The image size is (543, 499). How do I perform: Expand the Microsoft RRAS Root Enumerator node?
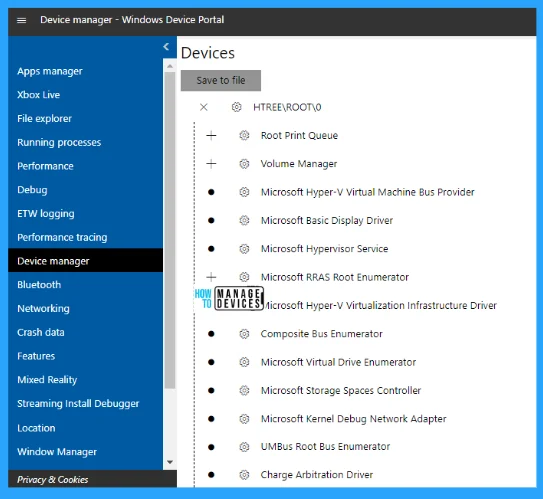point(211,277)
